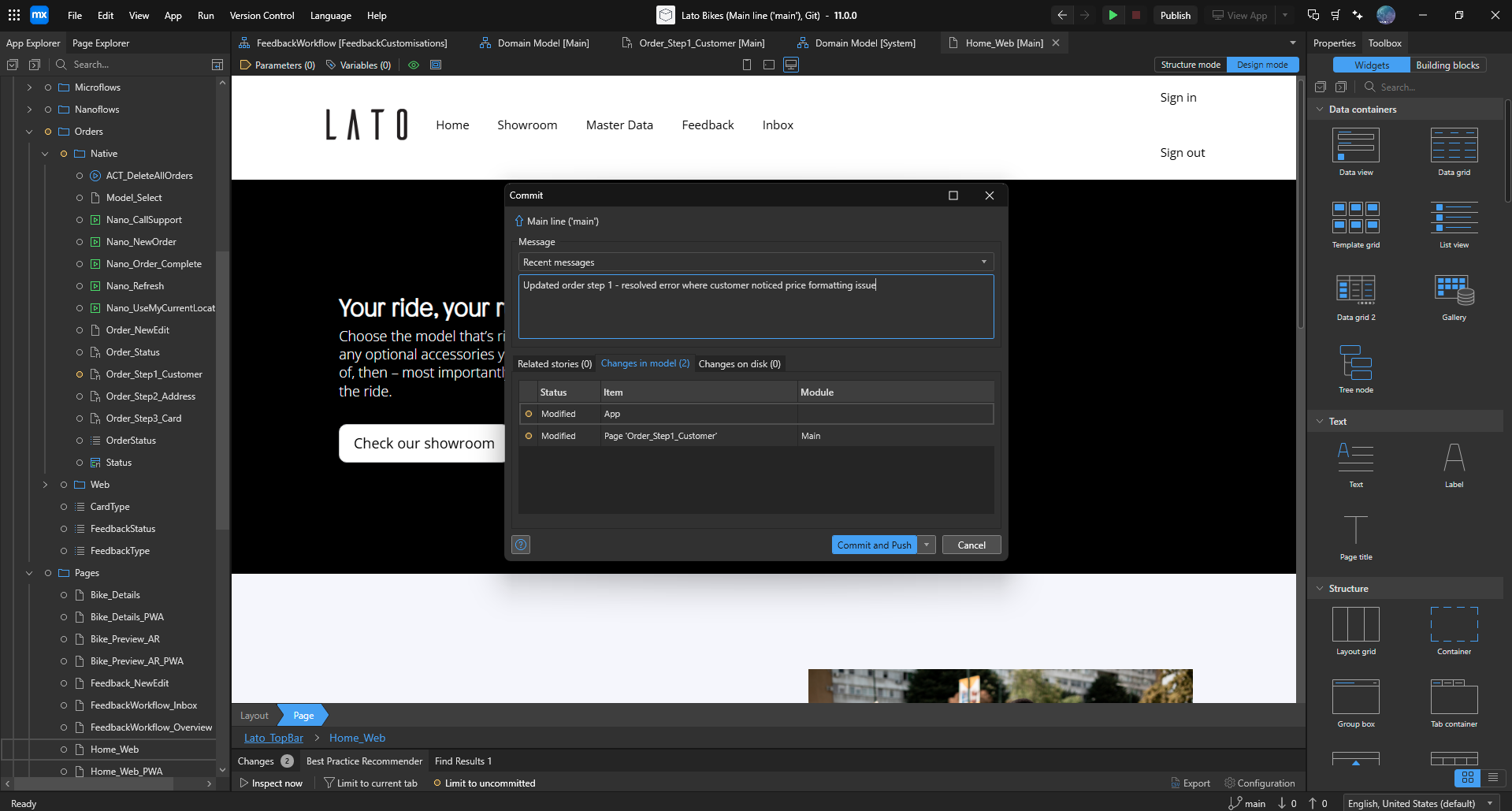Expand the Web folder in App Explorer
This screenshot has width=1512, height=811.
pyautogui.click(x=45, y=485)
